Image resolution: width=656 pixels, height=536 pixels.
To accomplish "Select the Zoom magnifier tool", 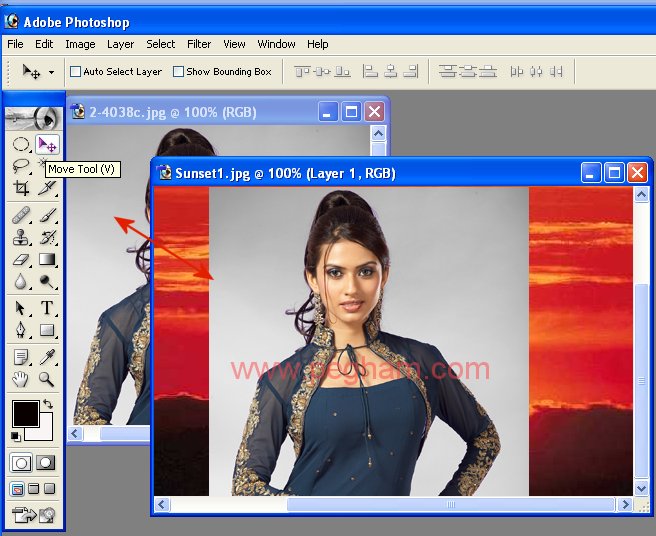I will (x=47, y=379).
